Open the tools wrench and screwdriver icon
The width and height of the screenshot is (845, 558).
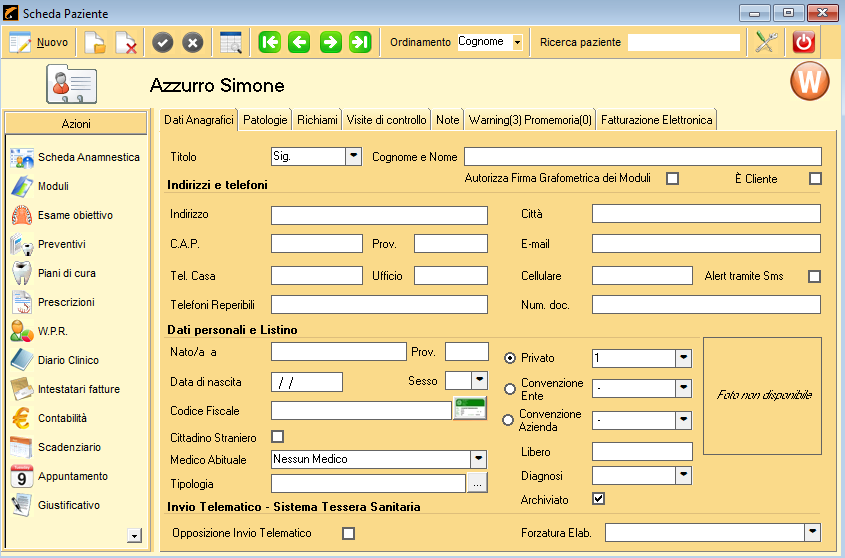766,42
